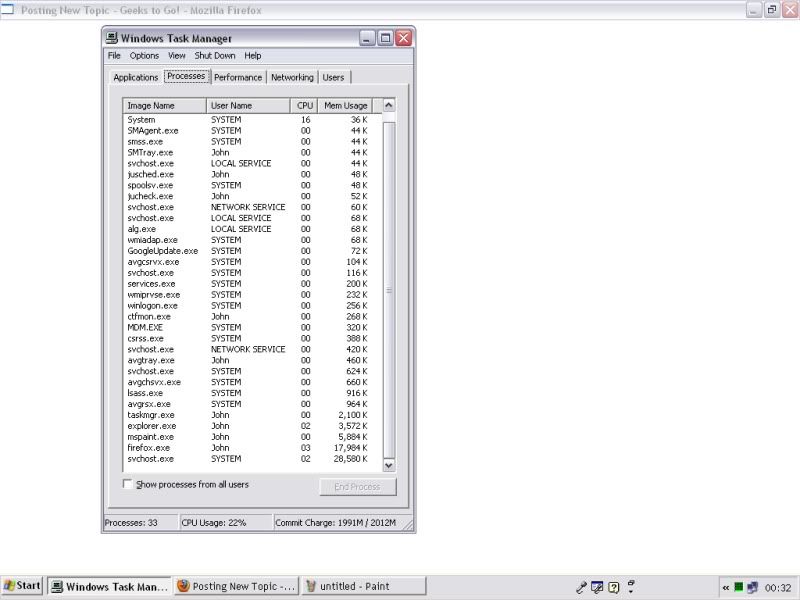Switch to the Performance tab
Image resolution: width=800 pixels, height=600 pixels.
click(x=238, y=77)
